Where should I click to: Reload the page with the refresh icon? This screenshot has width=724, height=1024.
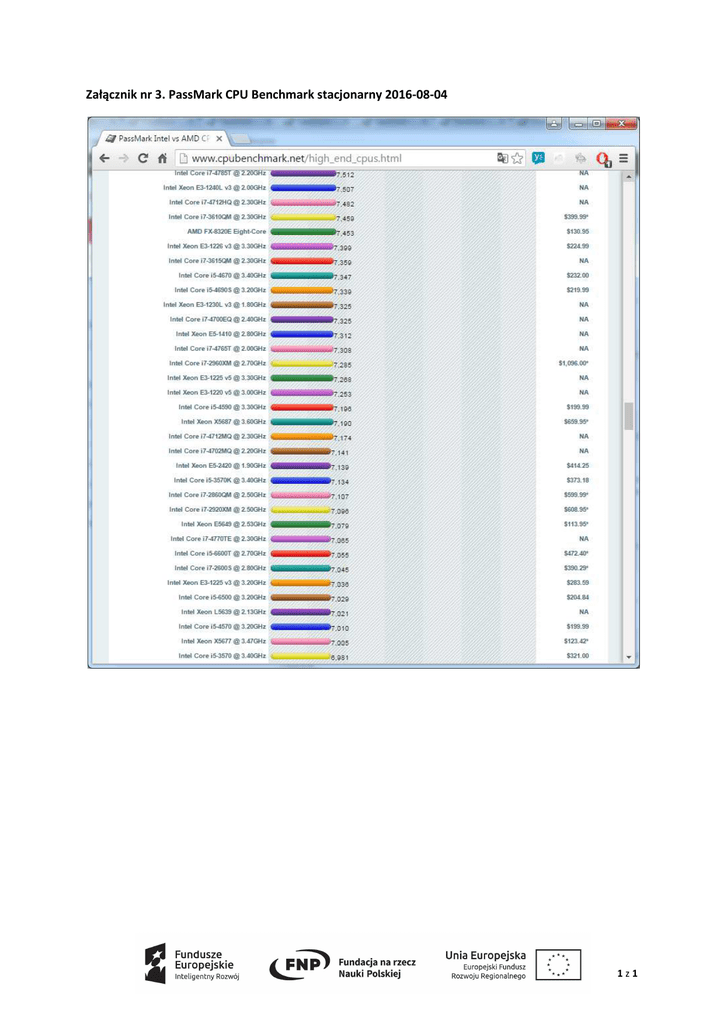pyautogui.click(x=143, y=158)
